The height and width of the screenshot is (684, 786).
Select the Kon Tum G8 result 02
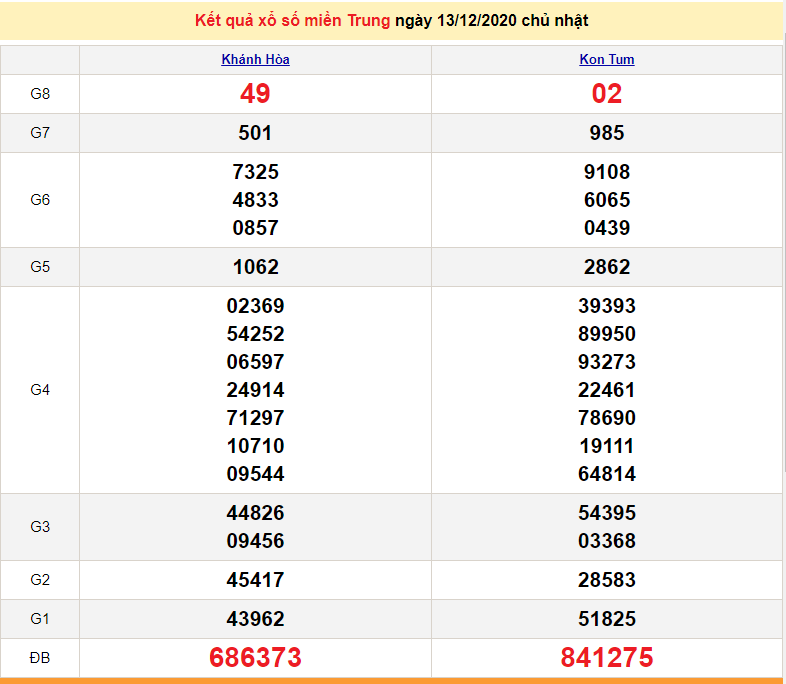point(606,94)
